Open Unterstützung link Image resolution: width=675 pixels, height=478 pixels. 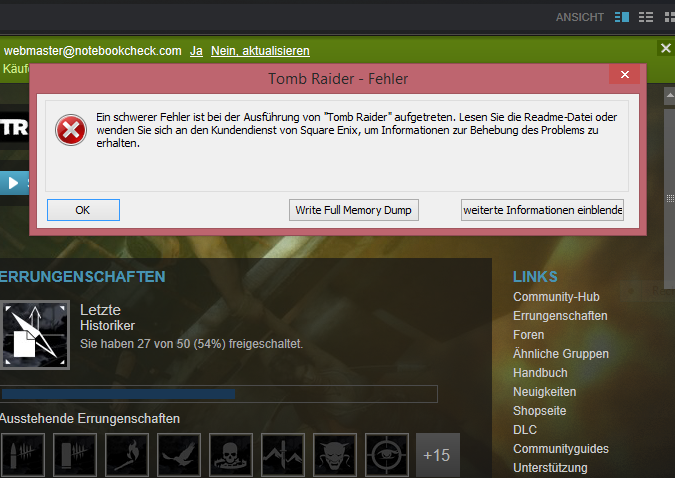550,467
